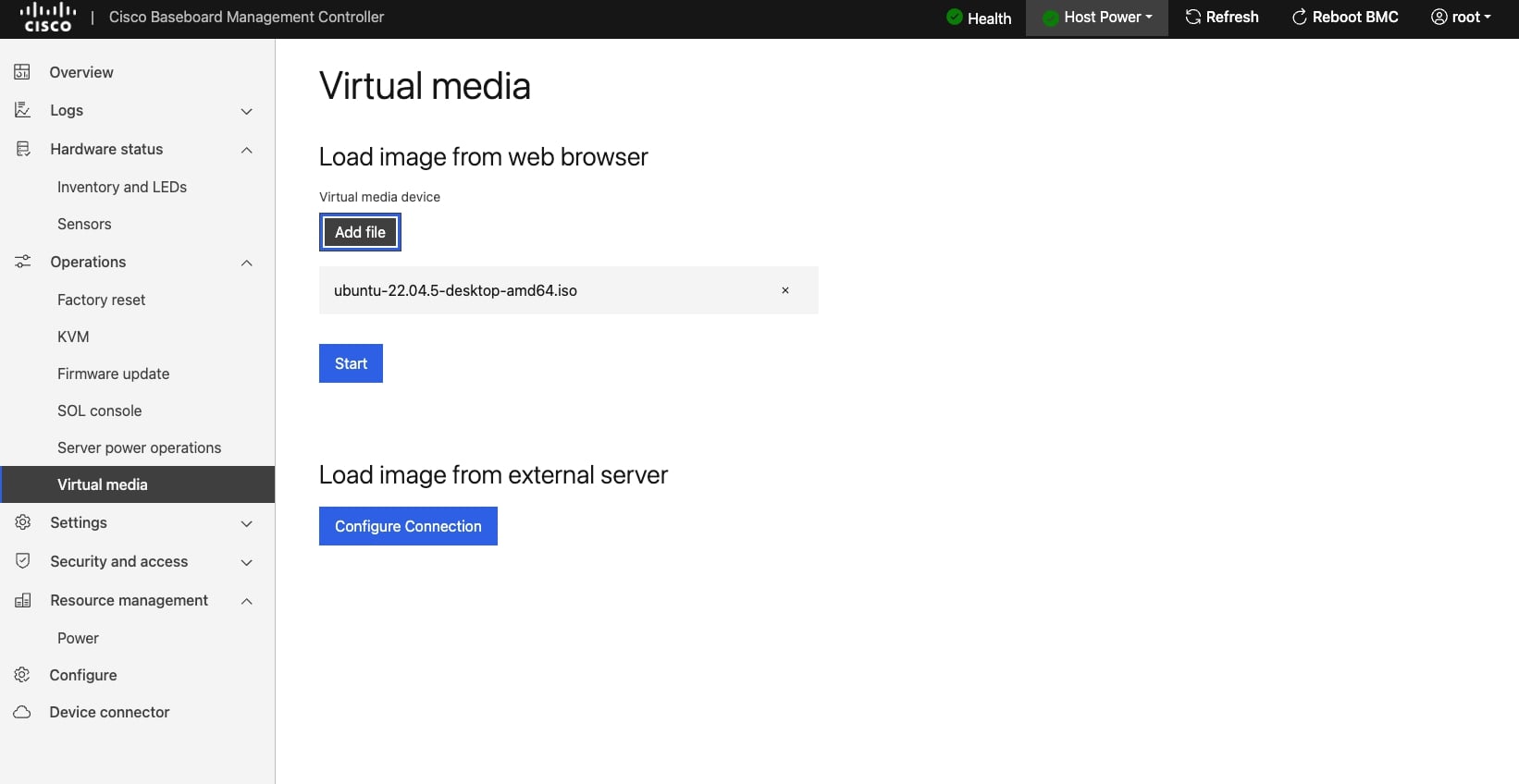Open the Host Power dropdown

pyautogui.click(x=1098, y=18)
